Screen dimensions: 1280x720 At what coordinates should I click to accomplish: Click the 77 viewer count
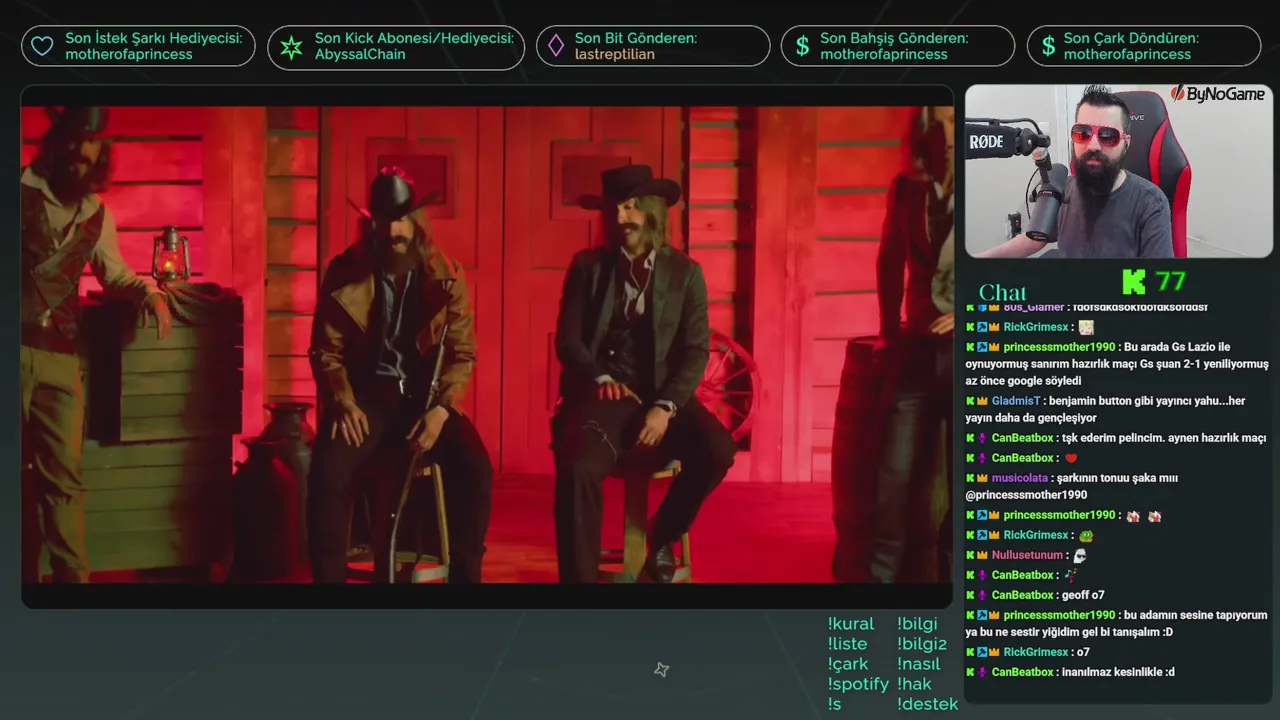[1170, 281]
